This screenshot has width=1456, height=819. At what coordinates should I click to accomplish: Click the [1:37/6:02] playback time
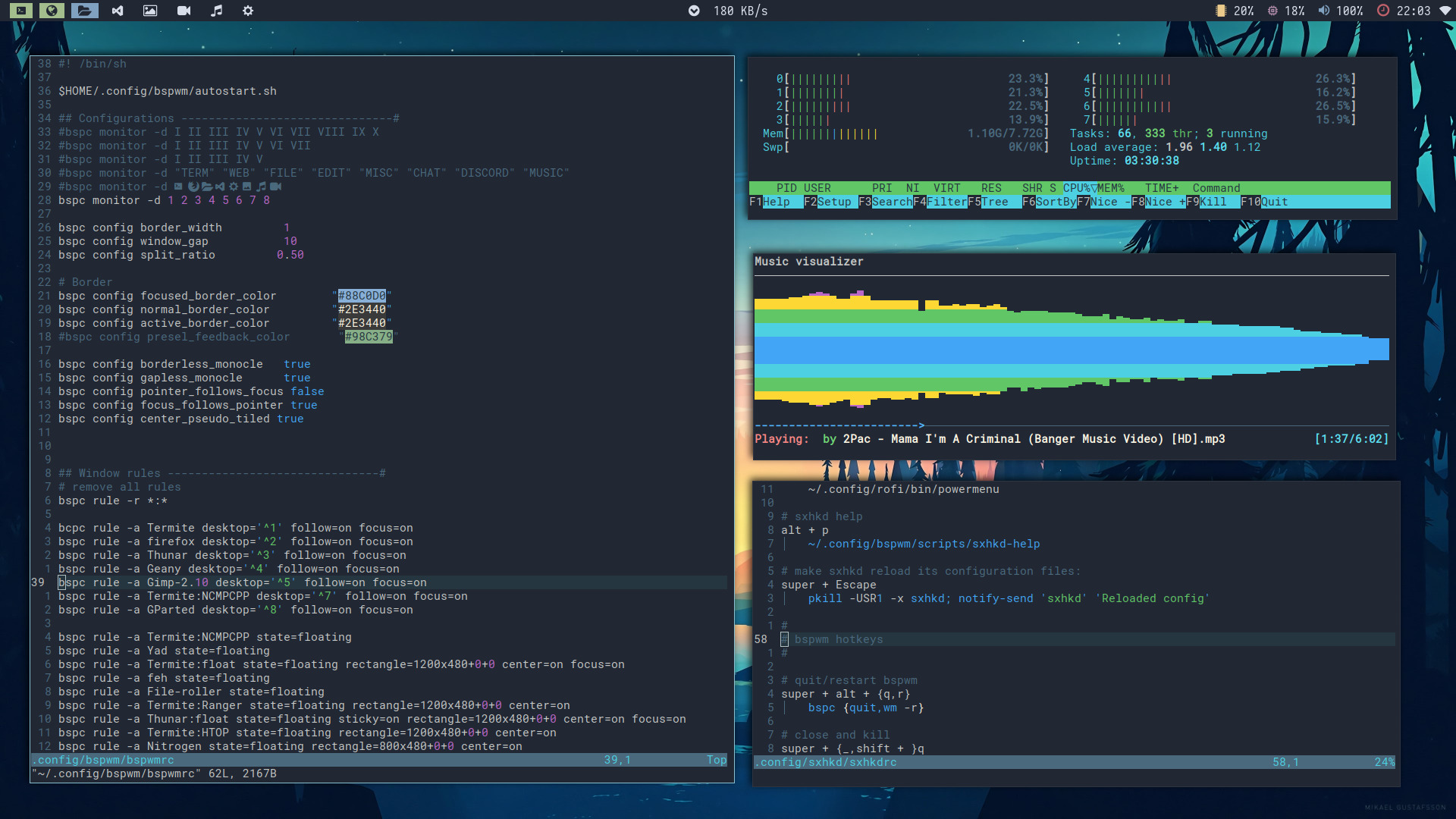tap(1351, 439)
